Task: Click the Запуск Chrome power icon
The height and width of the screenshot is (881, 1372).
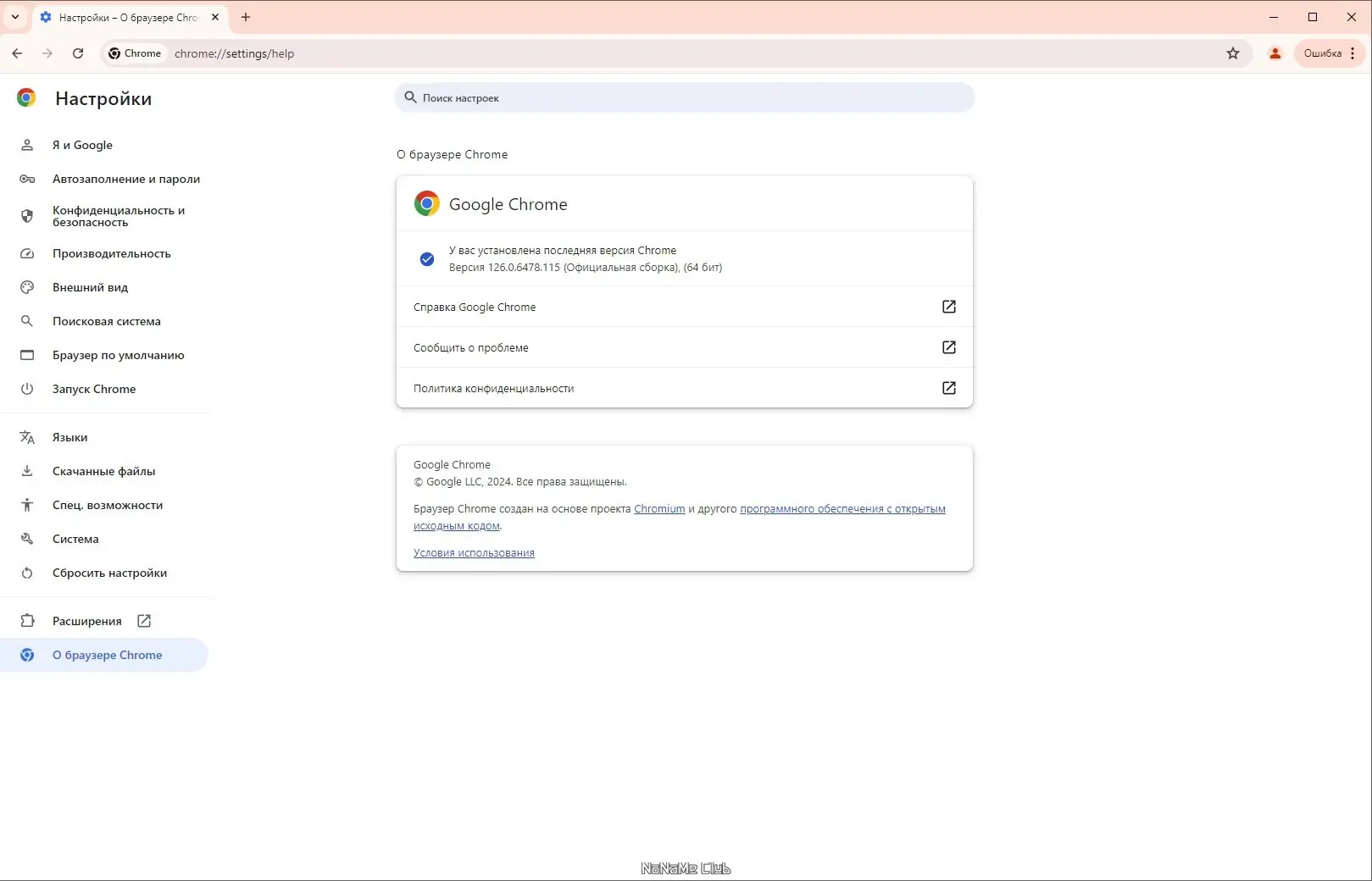Action: tap(27, 389)
